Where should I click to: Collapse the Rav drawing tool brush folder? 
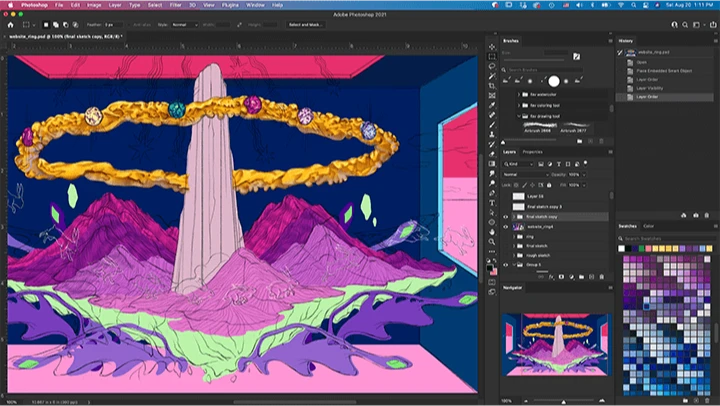point(519,116)
